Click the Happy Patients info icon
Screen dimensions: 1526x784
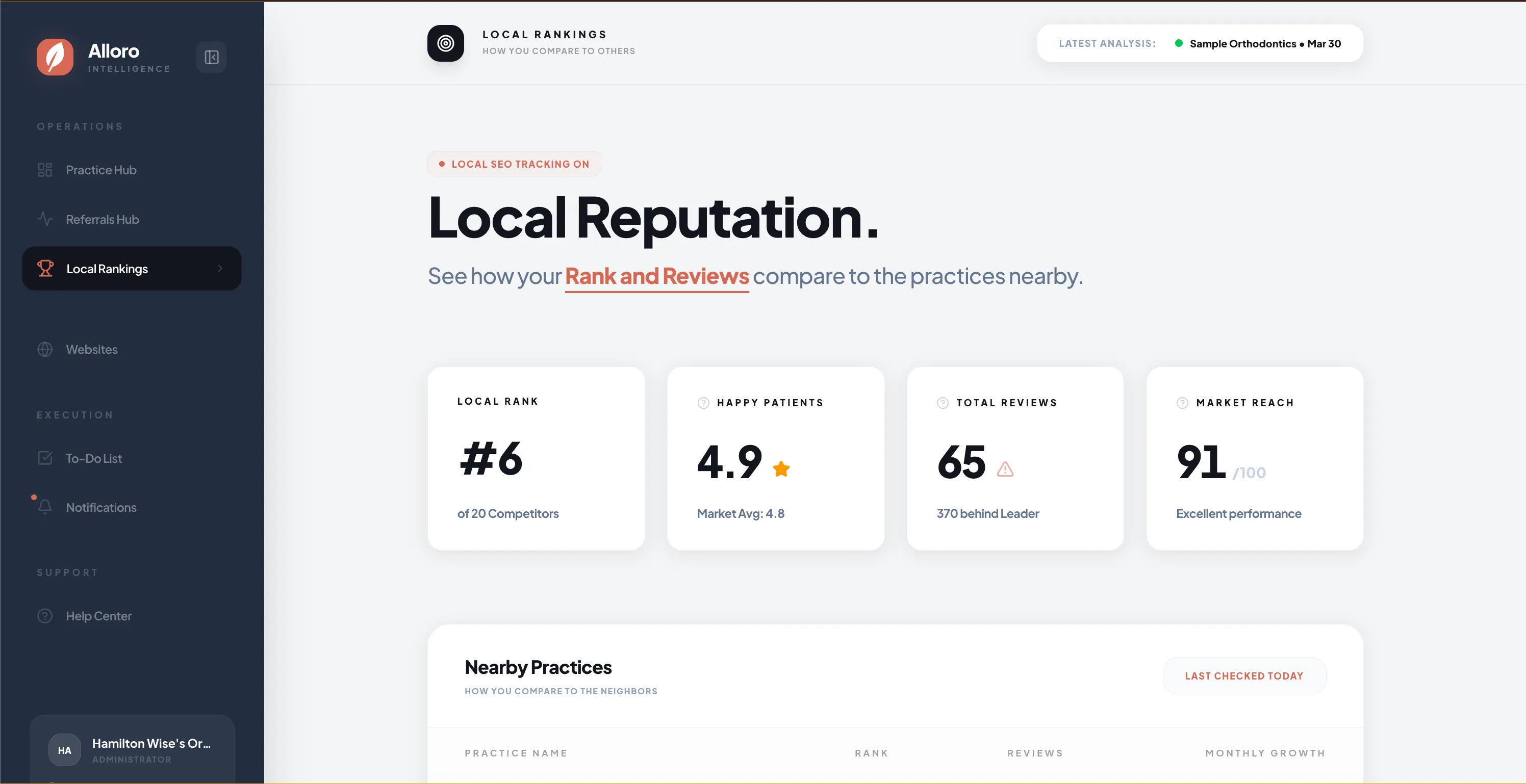point(703,403)
